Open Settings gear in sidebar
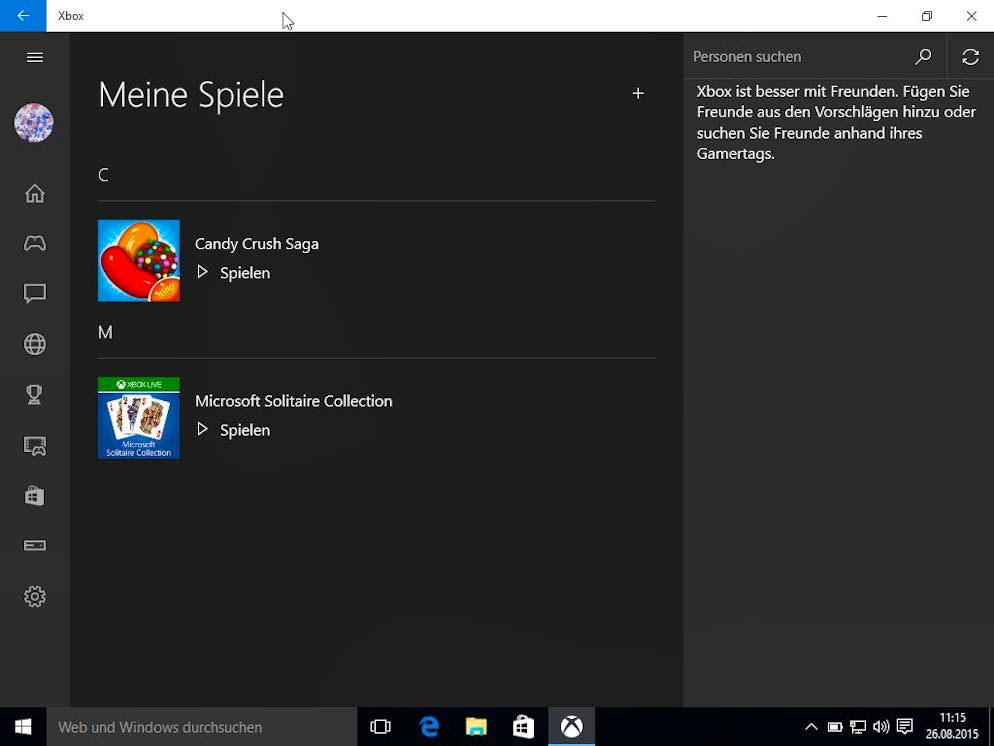Image resolution: width=994 pixels, height=746 pixels. coord(35,596)
